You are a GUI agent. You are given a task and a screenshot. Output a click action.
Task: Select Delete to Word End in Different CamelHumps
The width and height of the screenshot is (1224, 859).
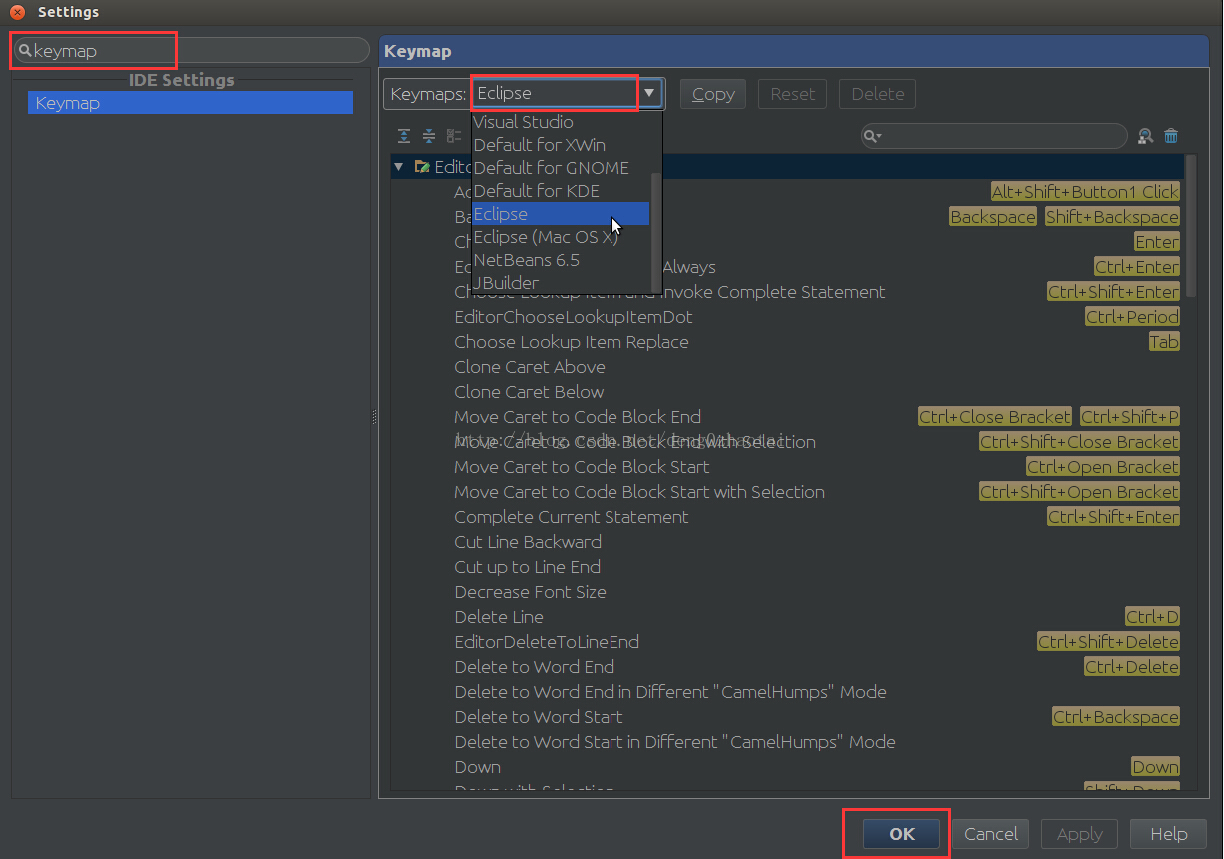coord(670,692)
